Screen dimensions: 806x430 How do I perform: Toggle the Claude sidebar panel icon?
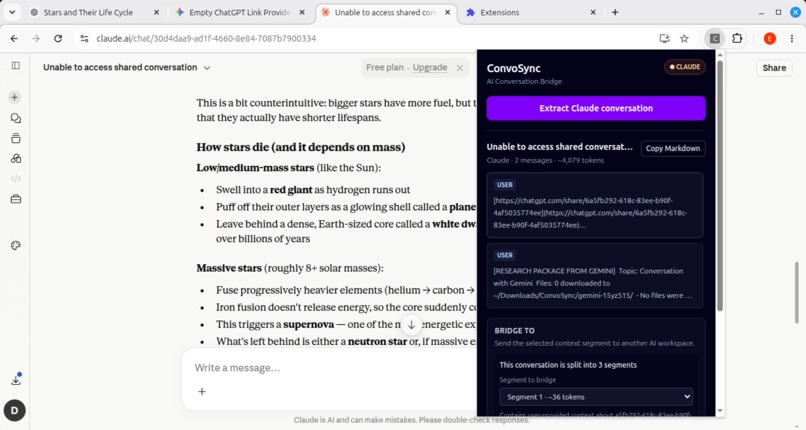coord(16,66)
